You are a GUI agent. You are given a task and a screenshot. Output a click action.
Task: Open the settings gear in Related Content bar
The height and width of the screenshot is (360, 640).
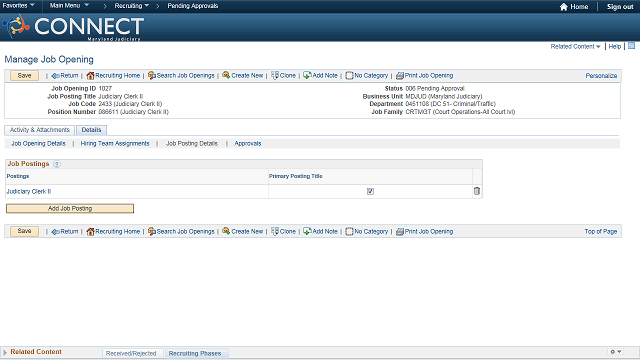pyautogui.click(x=613, y=351)
